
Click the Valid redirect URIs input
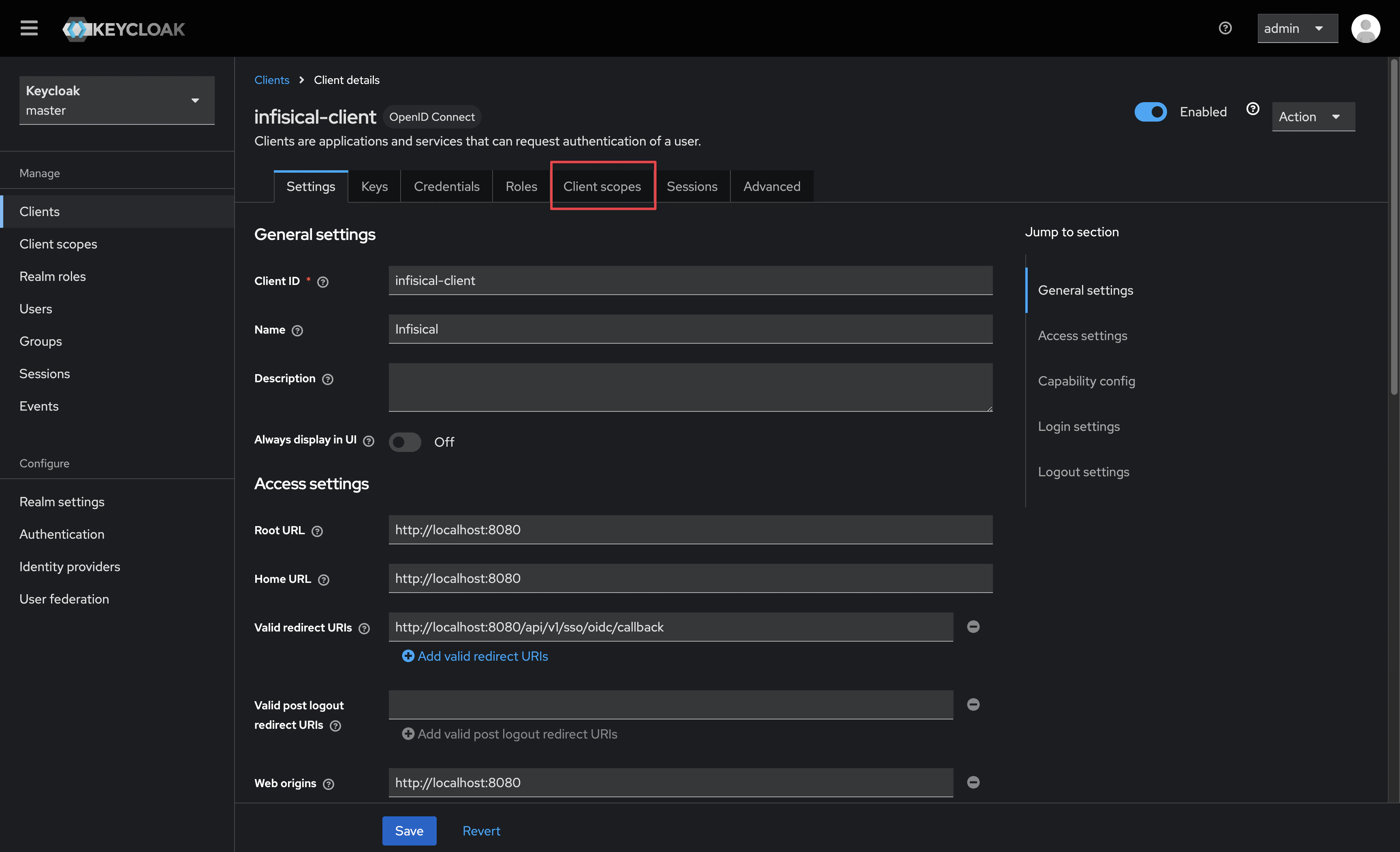670,627
